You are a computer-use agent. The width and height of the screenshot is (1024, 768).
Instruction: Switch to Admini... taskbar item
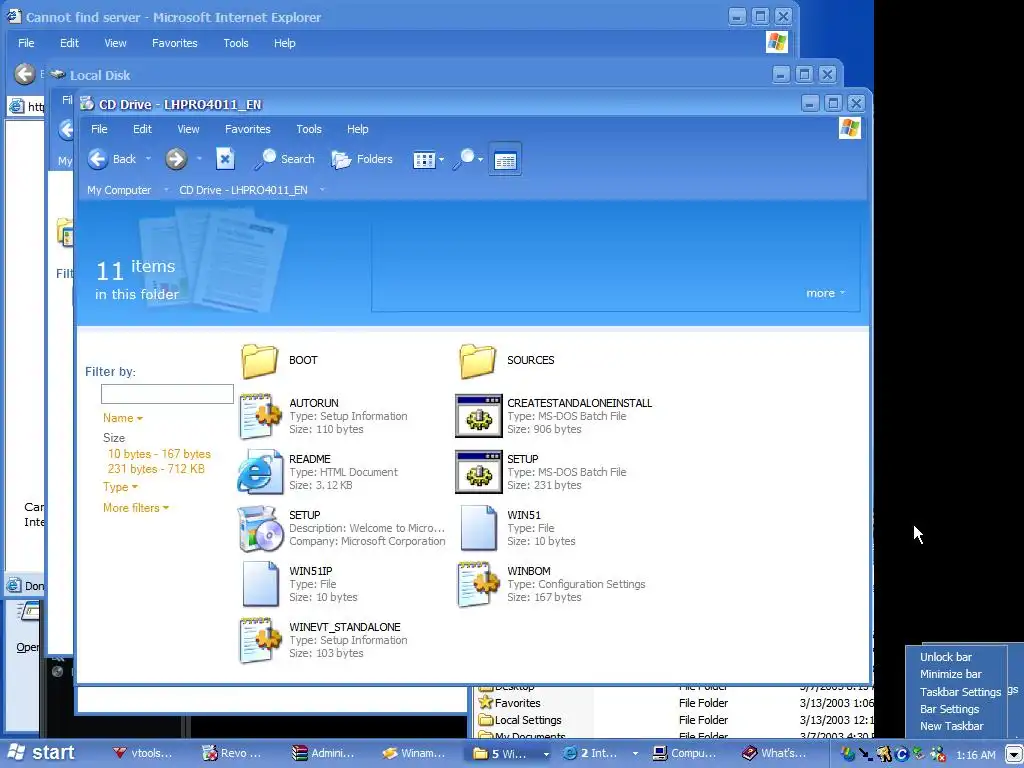pos(323,753)
